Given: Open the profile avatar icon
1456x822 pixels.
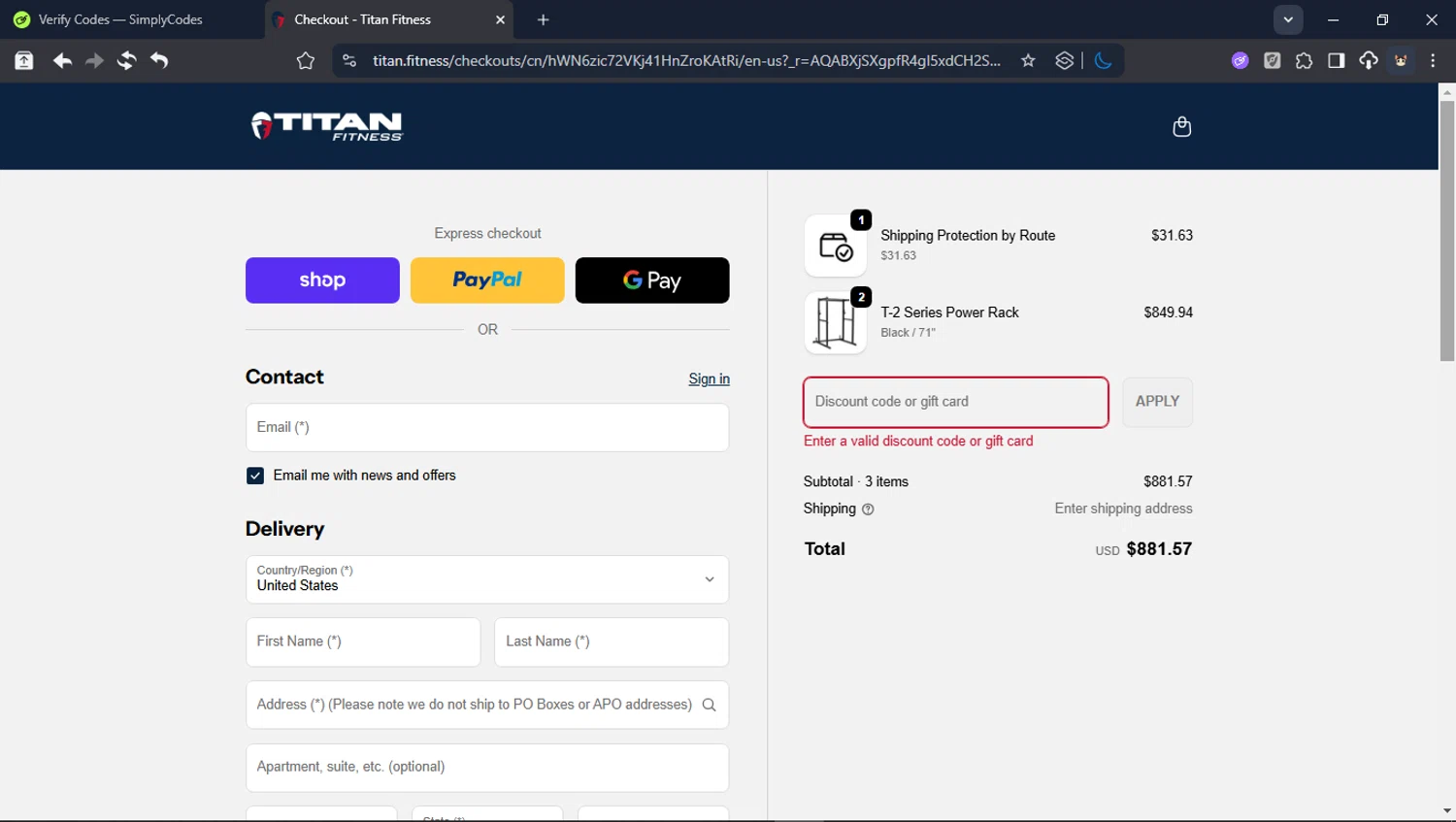Looking at the screenshot, I should coord(1401,61).
